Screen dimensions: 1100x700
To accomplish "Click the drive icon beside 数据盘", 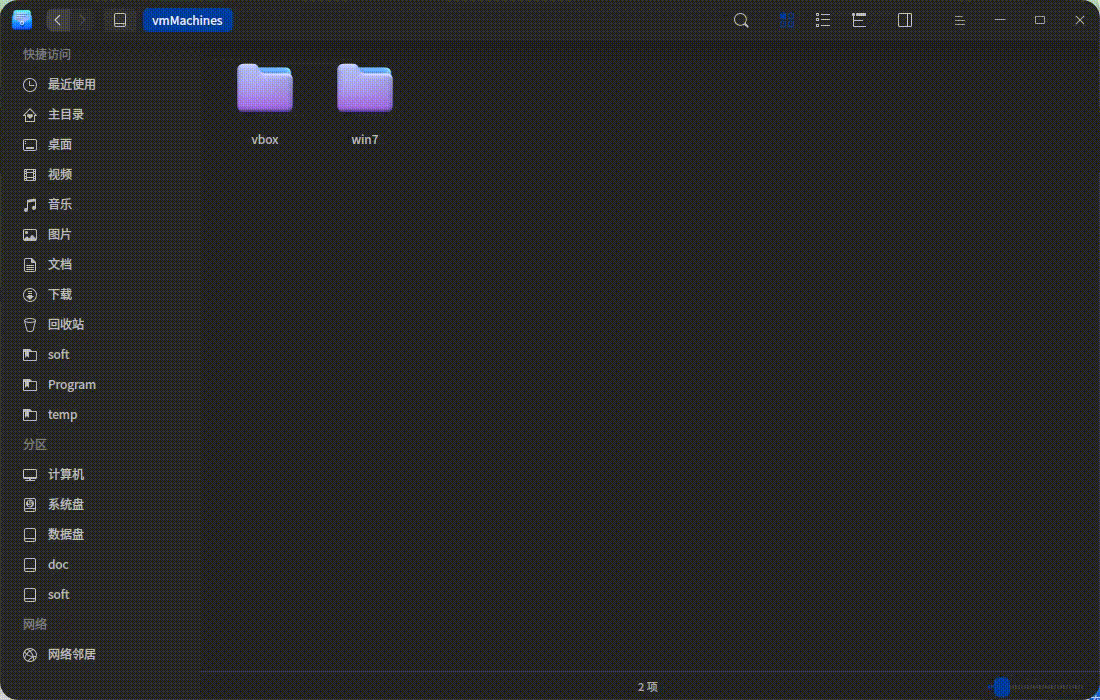I will [x=29, y=535].
